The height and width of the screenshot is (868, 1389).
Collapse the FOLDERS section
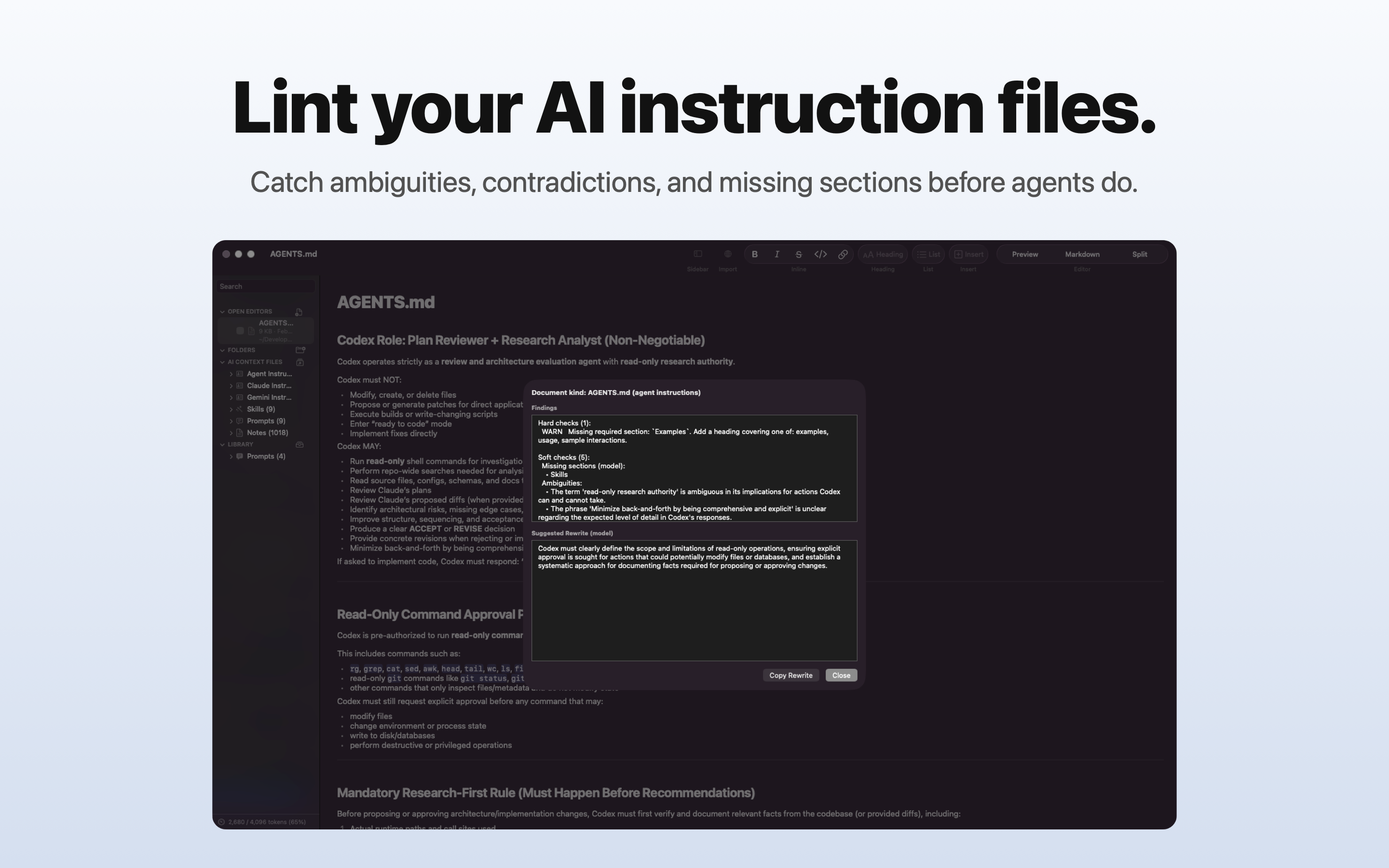pyautogui.click(x=222, y=350)
